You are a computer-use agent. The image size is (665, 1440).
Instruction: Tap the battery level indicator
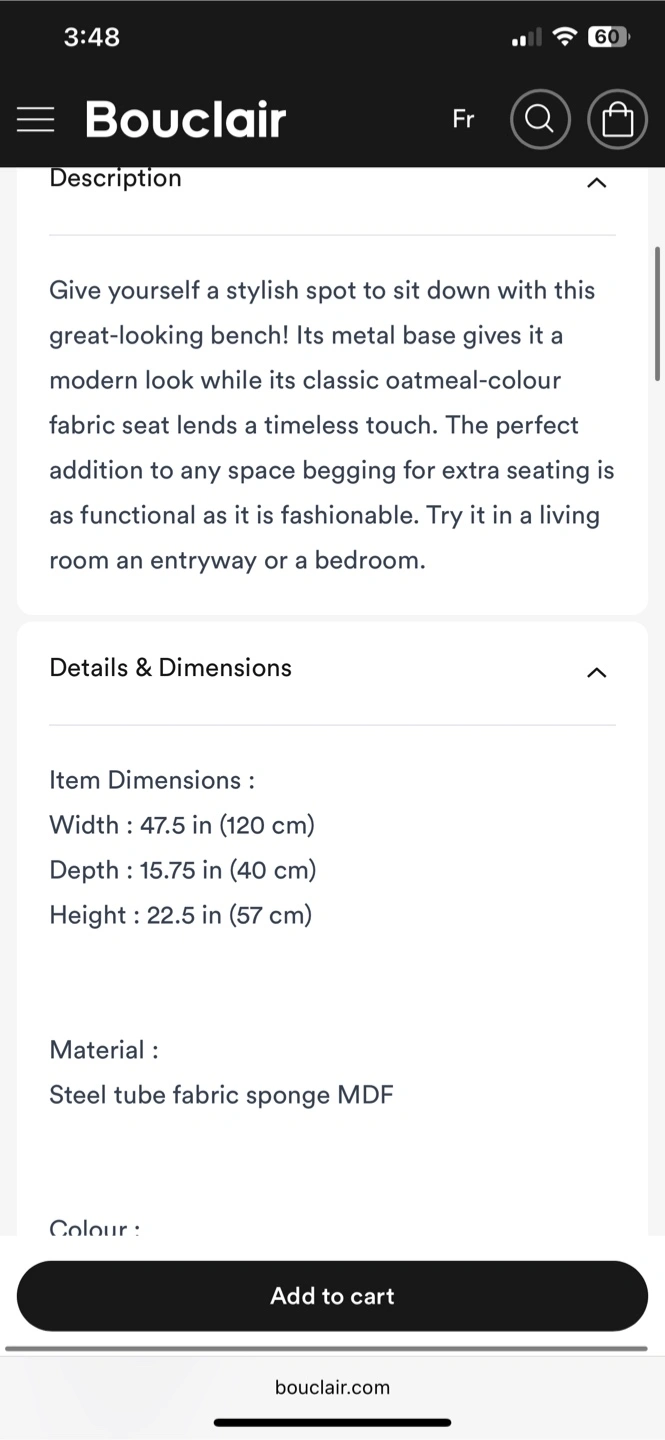coord(607,37)
